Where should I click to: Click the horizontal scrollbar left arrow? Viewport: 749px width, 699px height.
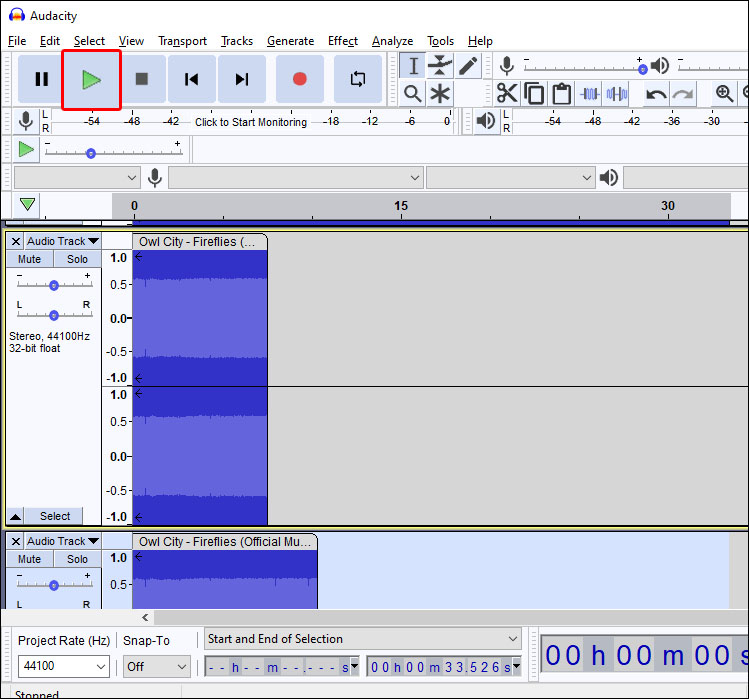tap(145, 617)
